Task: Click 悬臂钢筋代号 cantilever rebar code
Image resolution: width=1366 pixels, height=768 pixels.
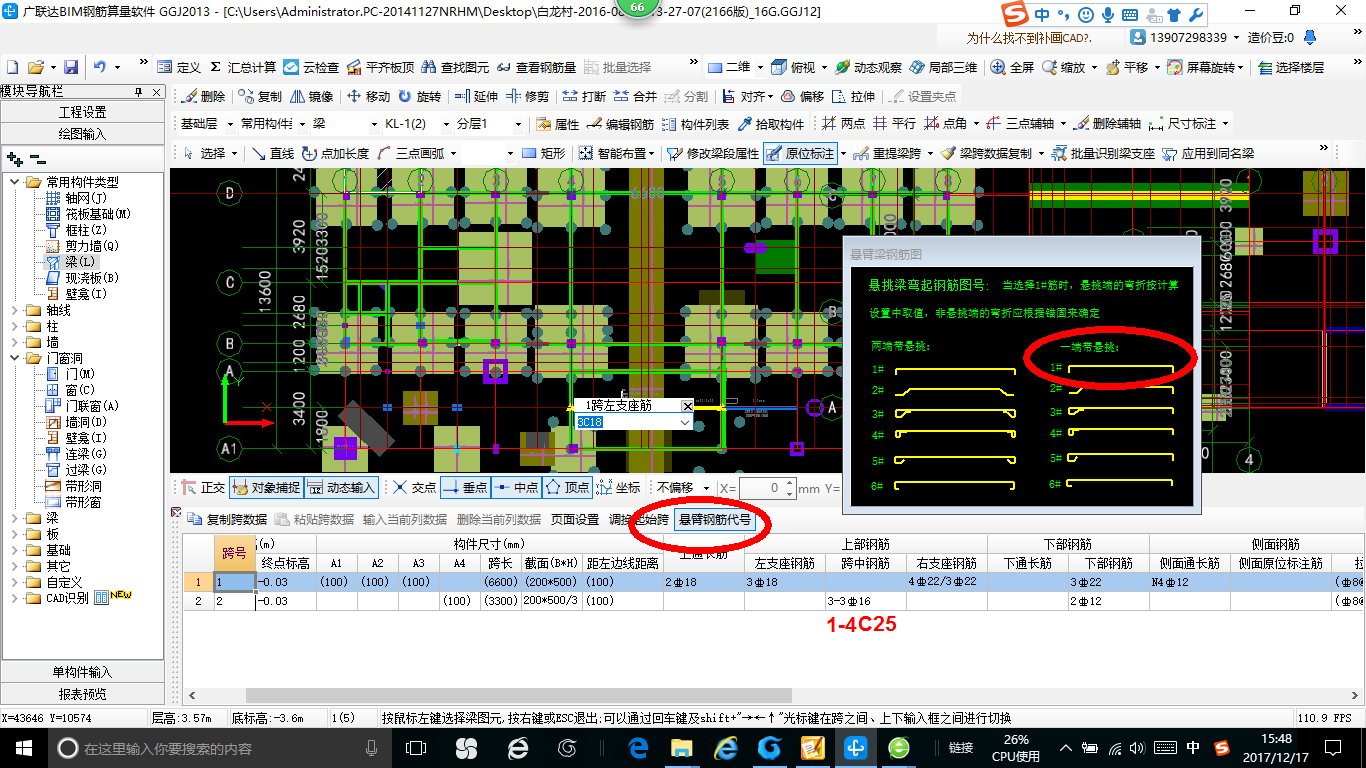Action: click(715, 519)
